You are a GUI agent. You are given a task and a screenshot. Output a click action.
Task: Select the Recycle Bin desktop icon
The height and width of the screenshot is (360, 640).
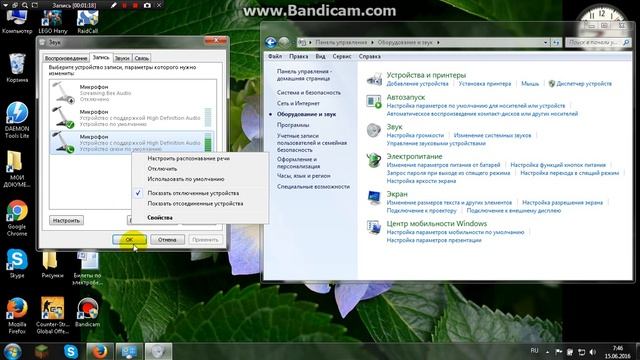(x=17, y=67)
